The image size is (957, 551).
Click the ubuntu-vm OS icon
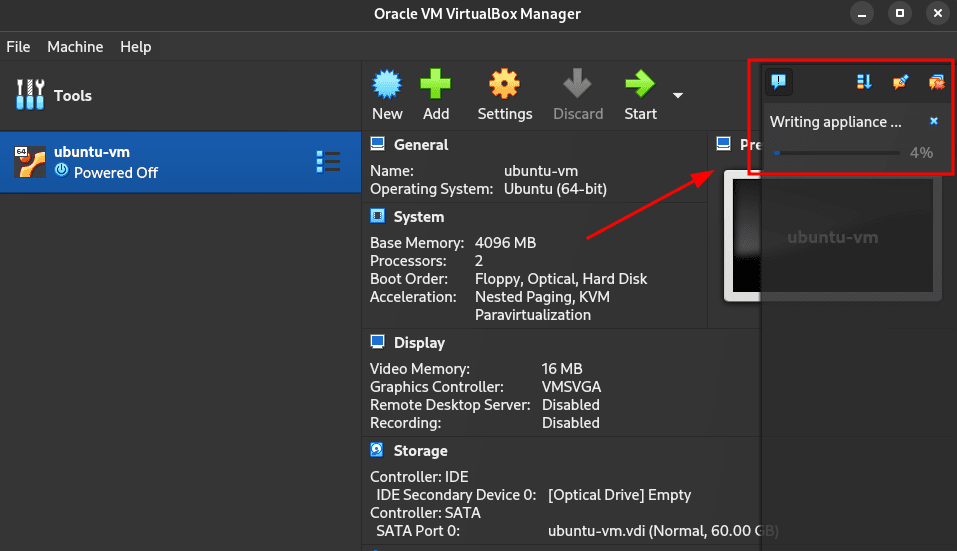coord(30,162)
